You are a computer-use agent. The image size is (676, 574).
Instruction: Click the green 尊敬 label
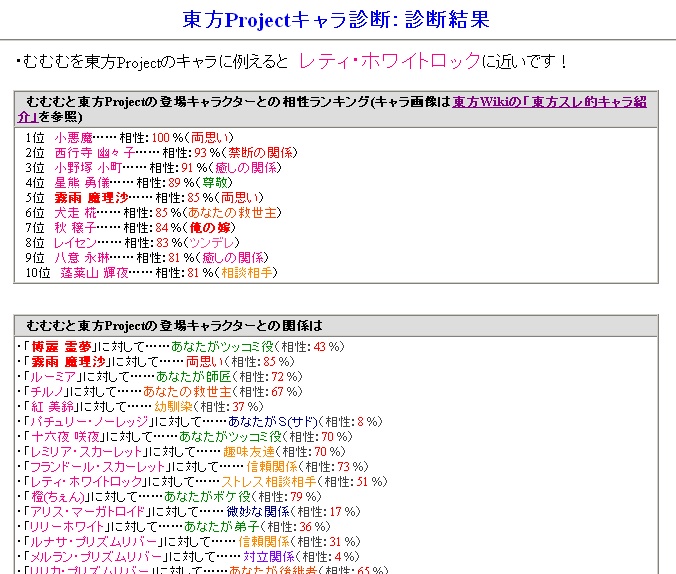(x=214, y=183)
